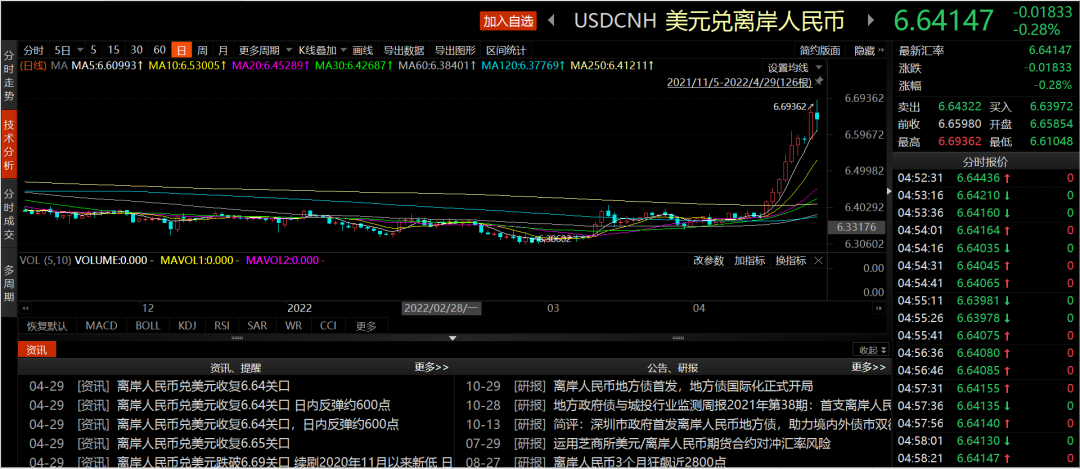
Task: Open the 分时走势 sidebar tab
Action: 9,75
